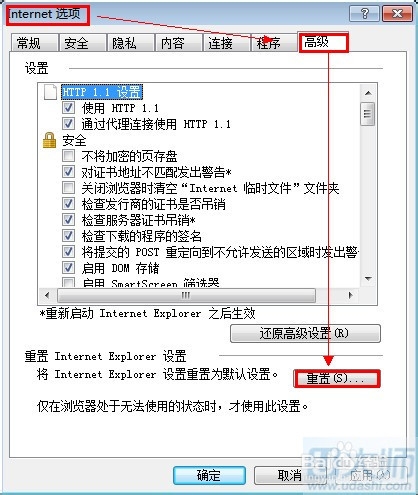
Task: Click the vertical scrollbar down arrow
Action: point(368,278)
